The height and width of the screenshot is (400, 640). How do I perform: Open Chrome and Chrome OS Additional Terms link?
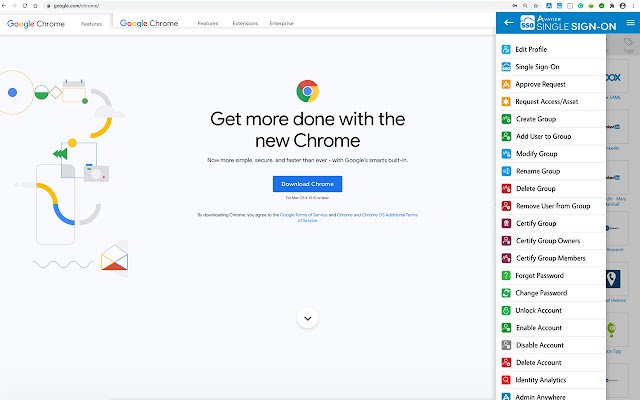(x=377, y=215)
